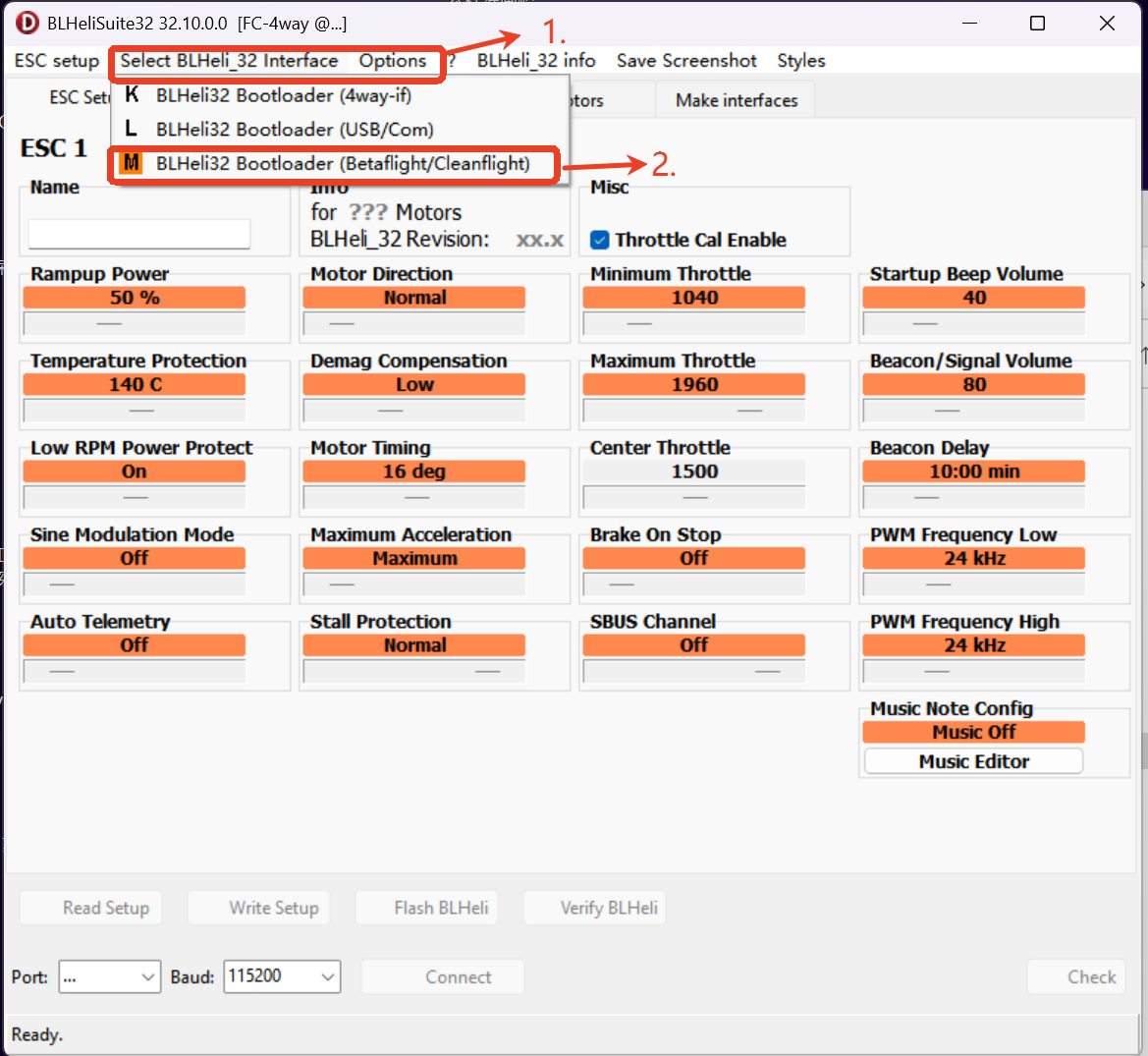The image size is (1148, 1056).
Task: Click the Maximum Acceleration Maximum value
Action: click(x=413, y=558)
